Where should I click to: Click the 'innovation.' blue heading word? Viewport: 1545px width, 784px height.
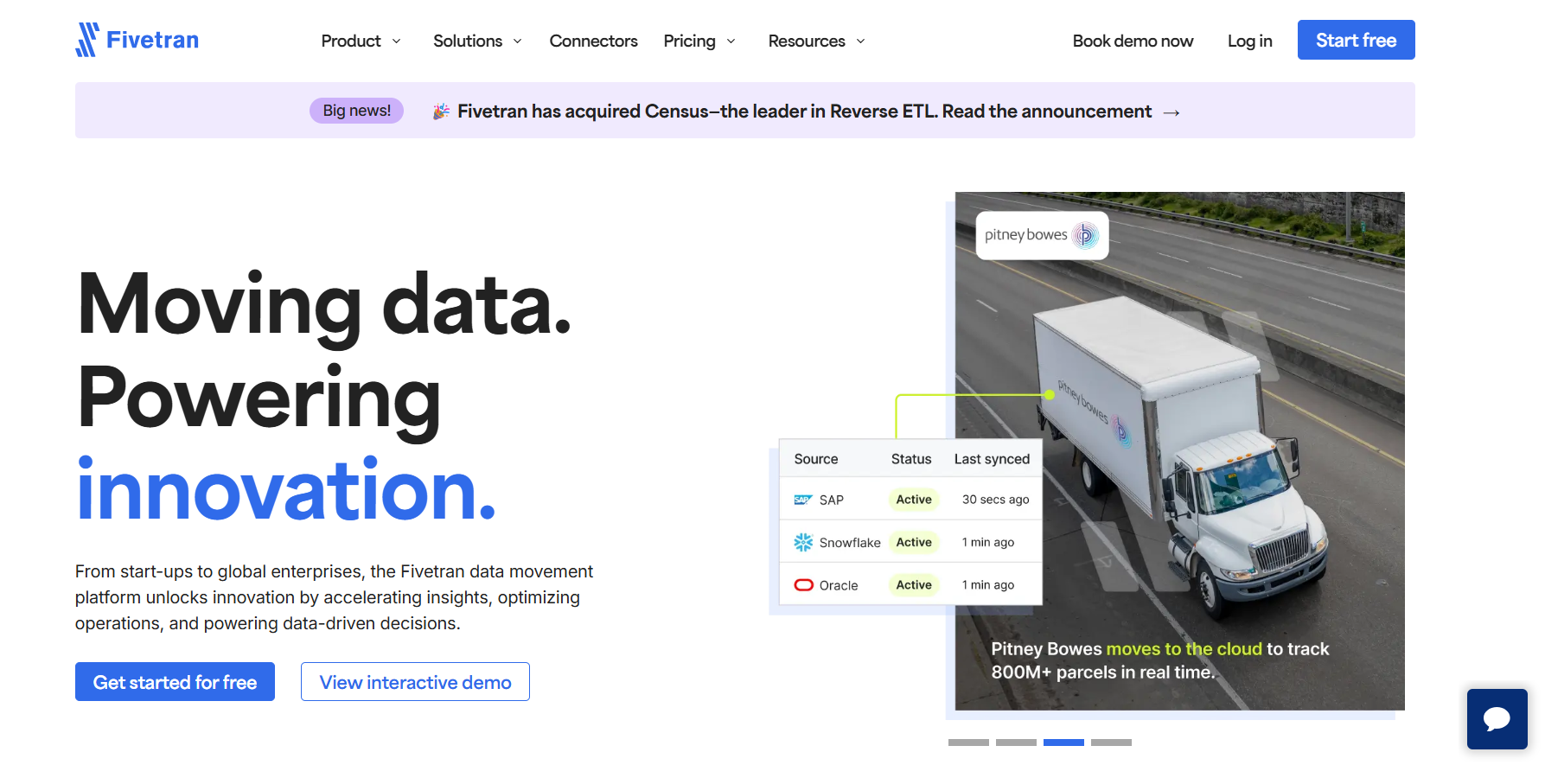pyautogui.click(x=286, y=490)
